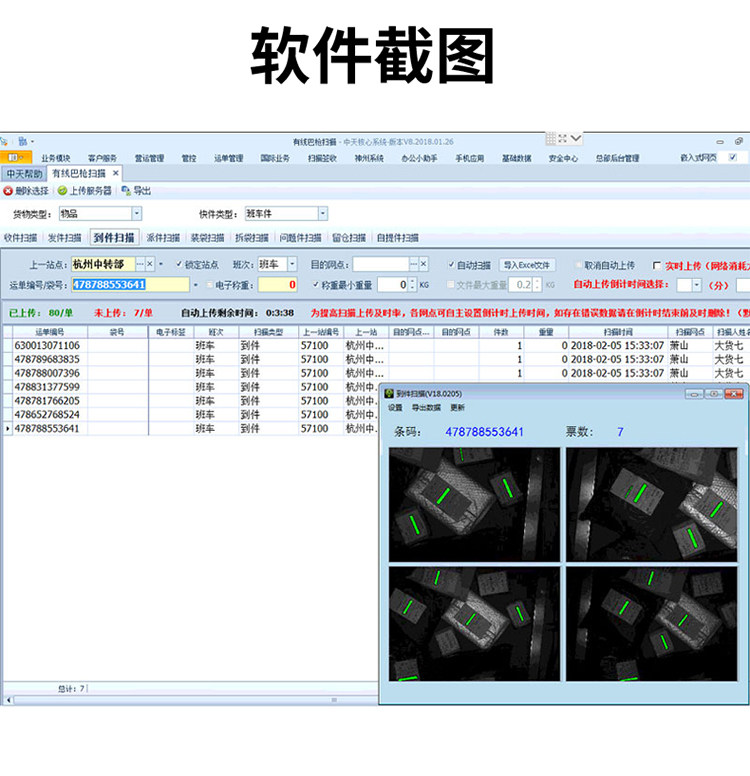750x776 pixels.
Task: Toggle the 电子称重 checkbox
Action: point(209,285)
